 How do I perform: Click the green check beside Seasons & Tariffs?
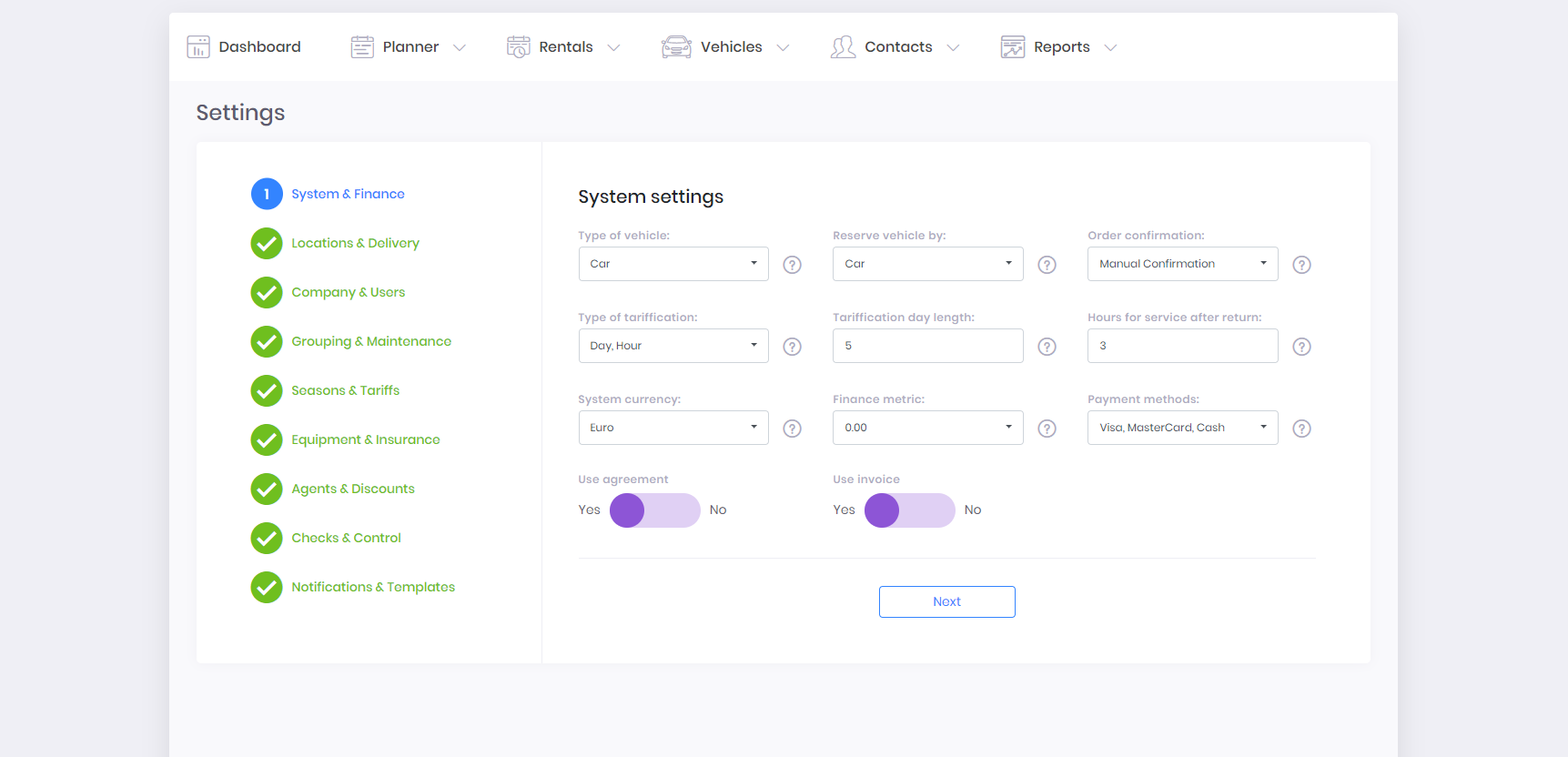[267, 390]
